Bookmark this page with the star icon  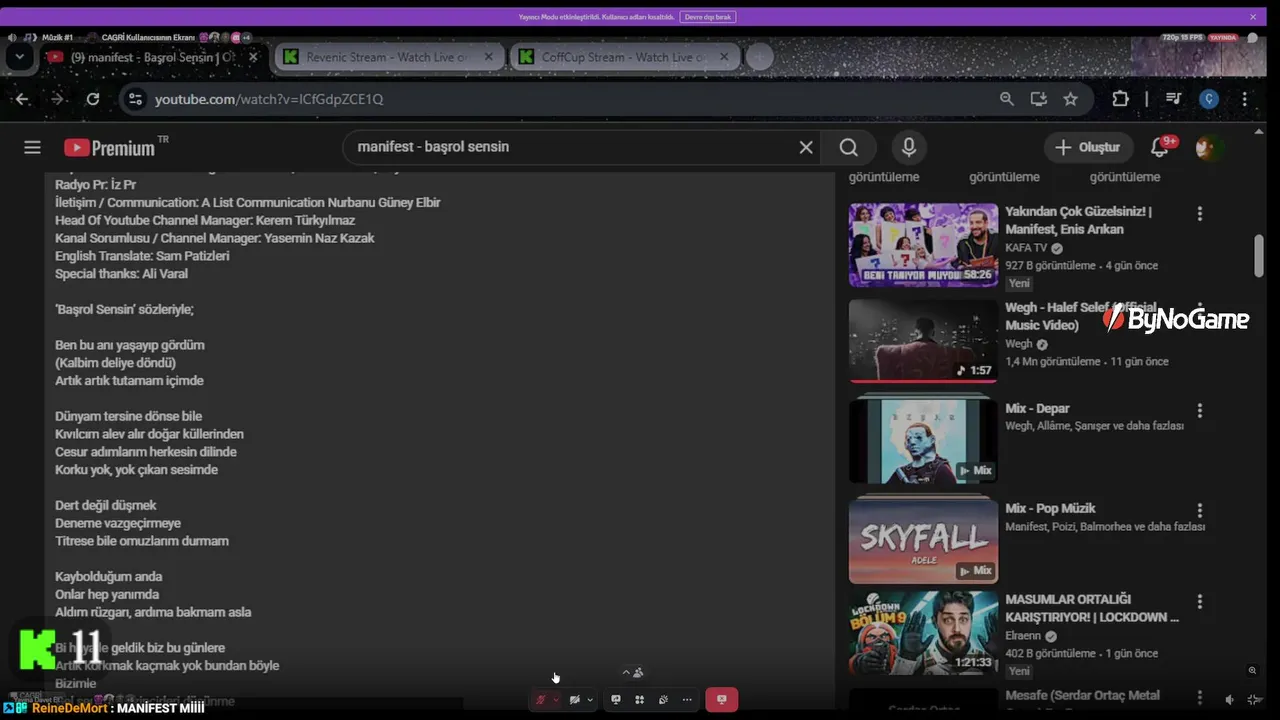tap(1071, 99)
